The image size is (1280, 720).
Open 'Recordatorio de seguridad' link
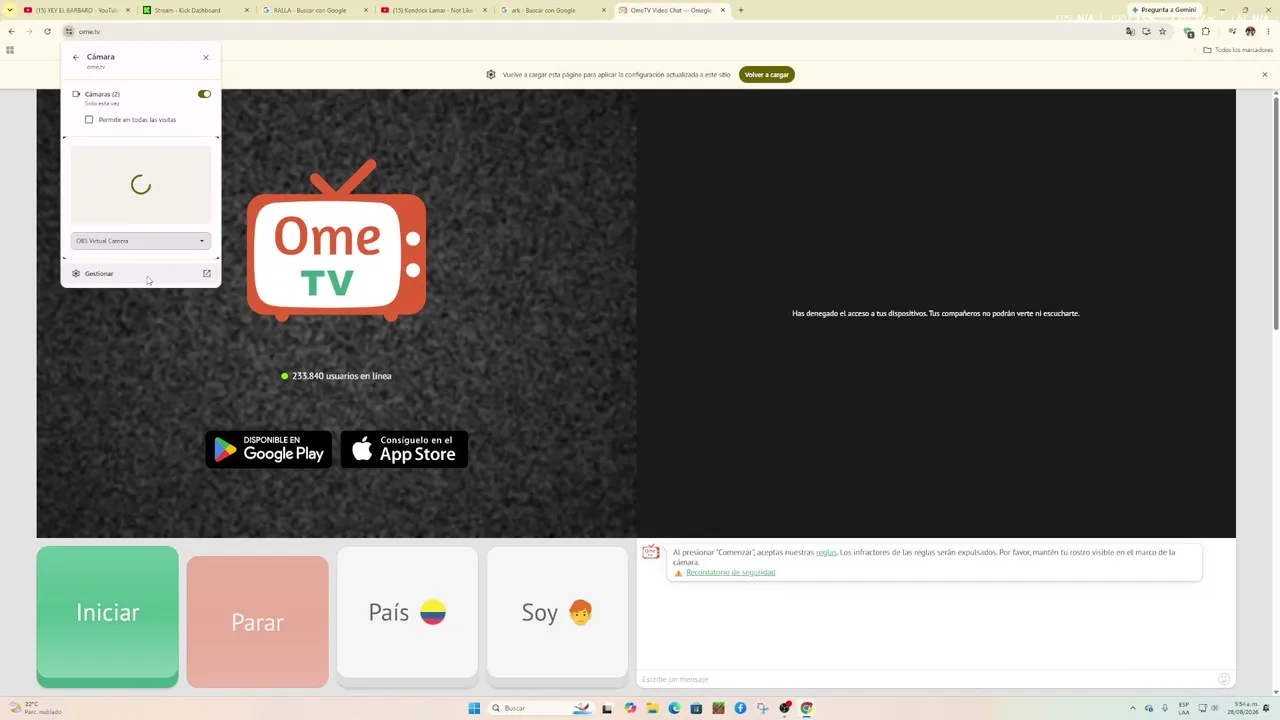(x=730, y=573)
